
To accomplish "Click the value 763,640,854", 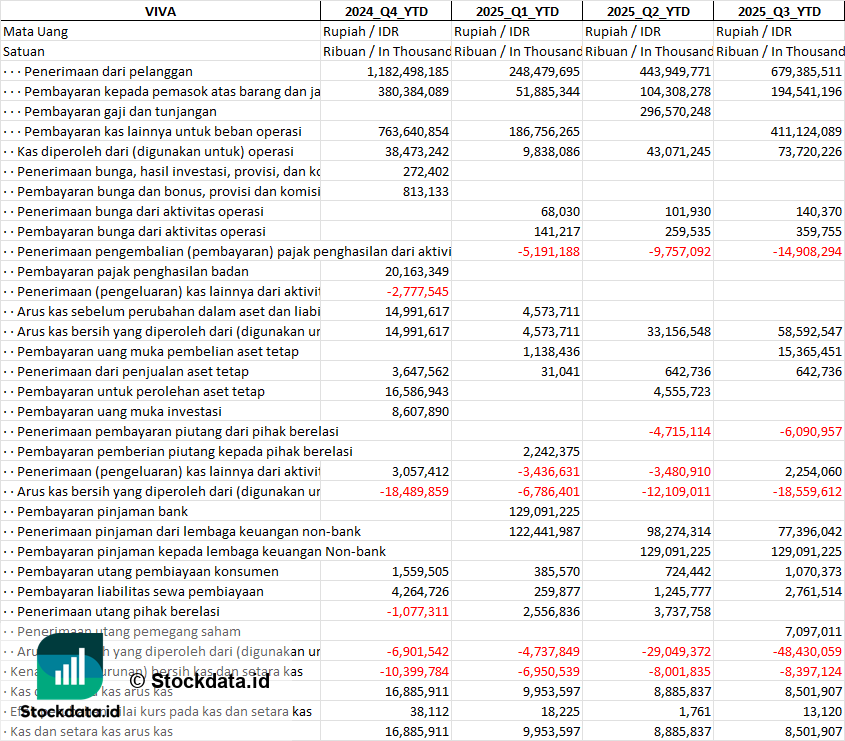I will 413,131.
